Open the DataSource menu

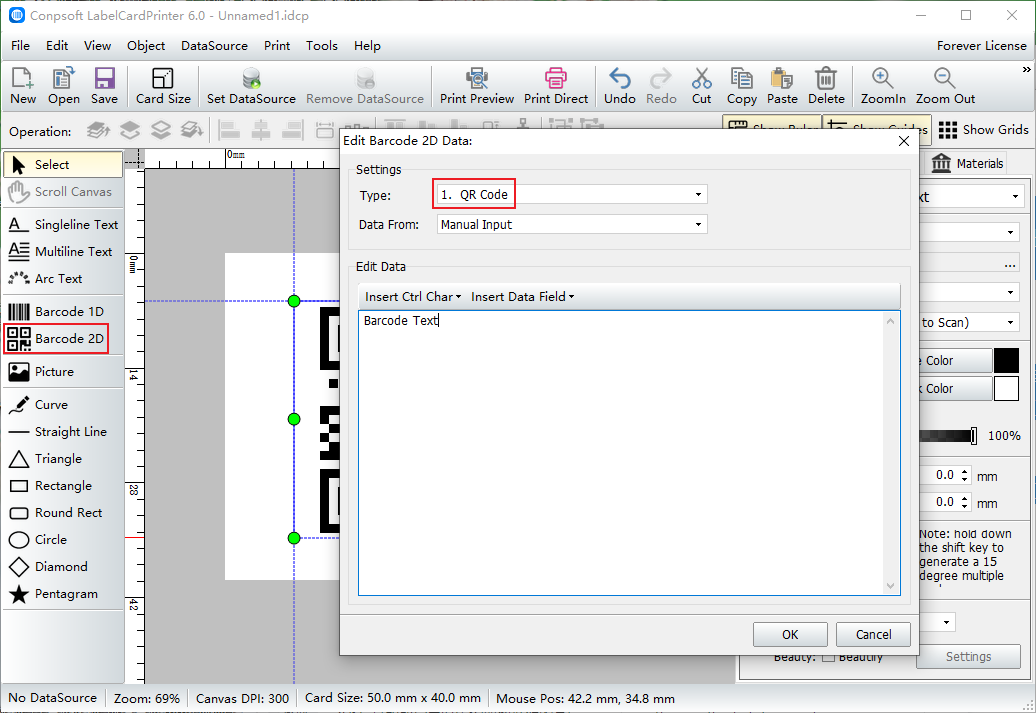pos(214,46)
